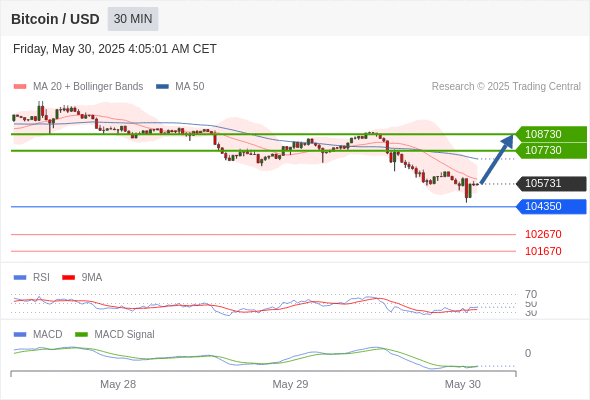Click the MA 20 Bollinger Bands legend swatch
The height and width of the screenshot is (400, 590).
point(20,87)
